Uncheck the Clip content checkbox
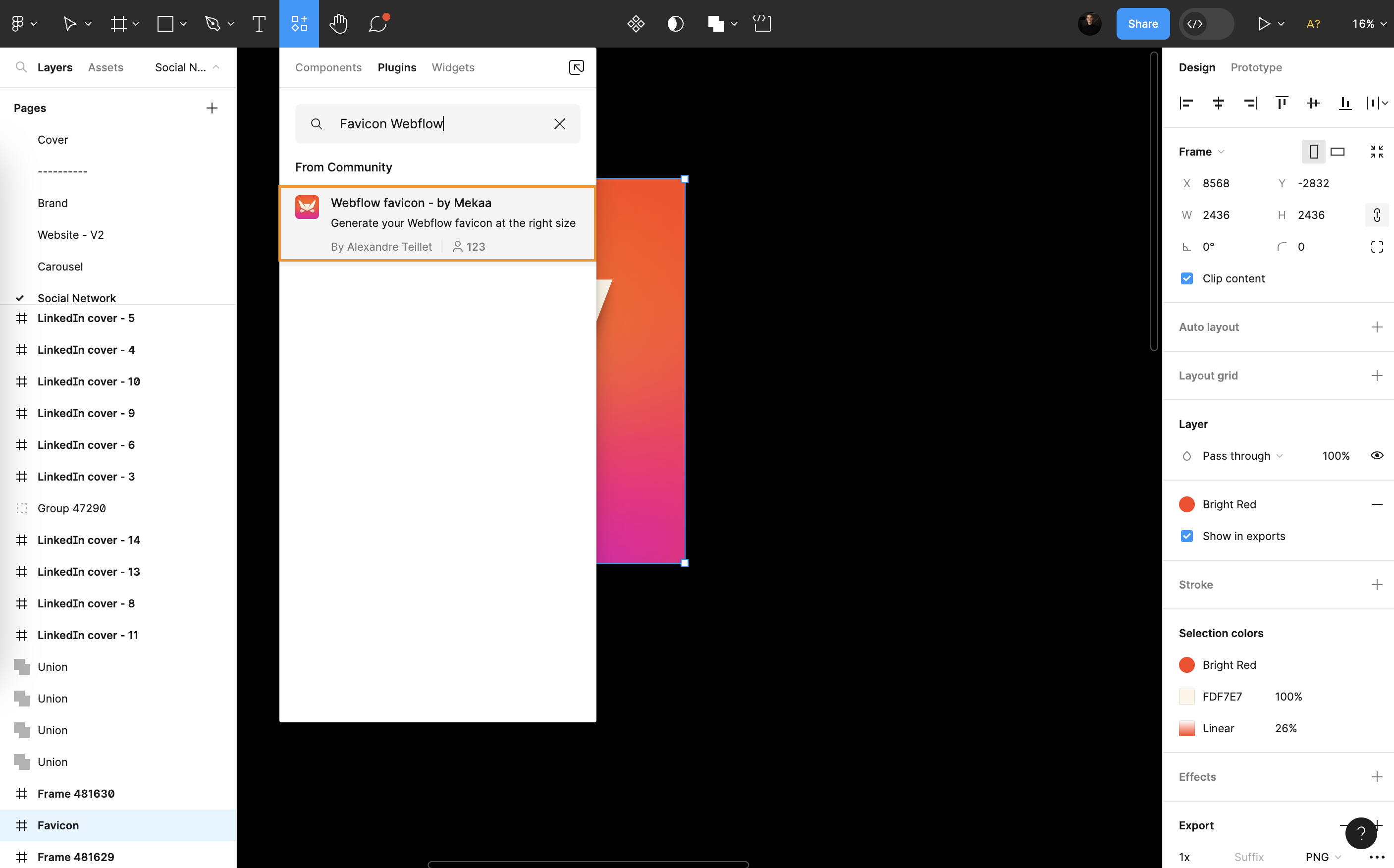The image size is (1394, 868). click(1187, 278)
